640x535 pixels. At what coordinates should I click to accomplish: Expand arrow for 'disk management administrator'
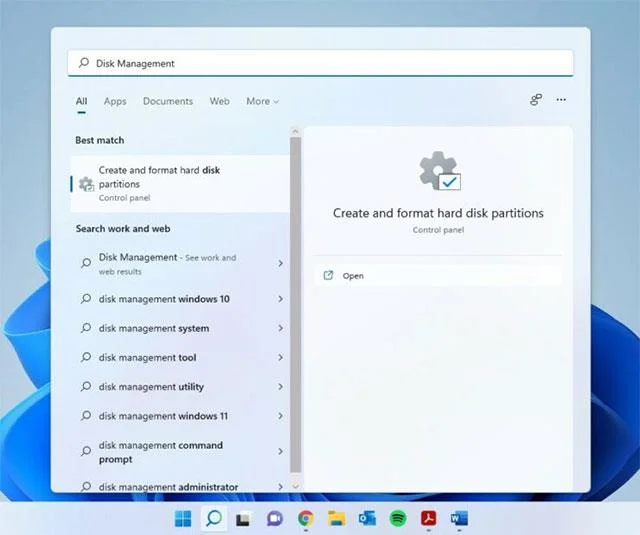pyautogui.click(x=280, y=487)
